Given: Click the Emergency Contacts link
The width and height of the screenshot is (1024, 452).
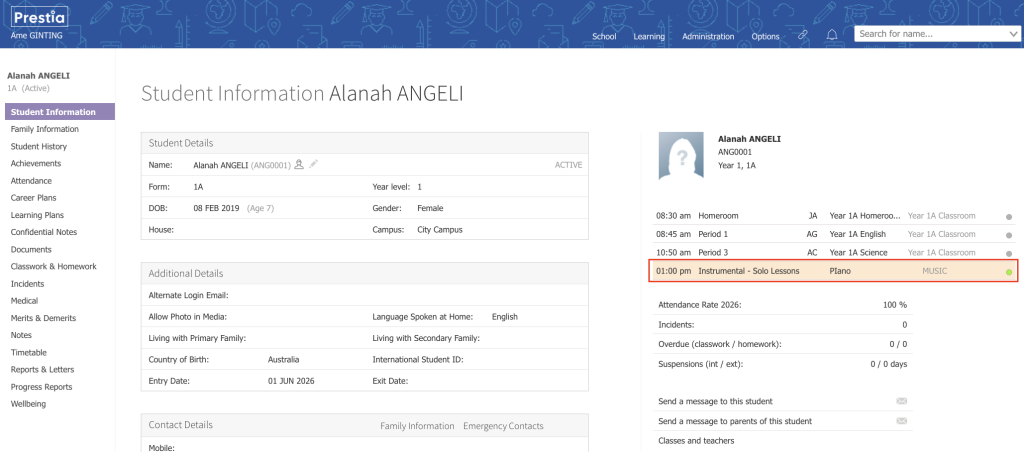Looking at the screenshot, I should click(503, 426).
